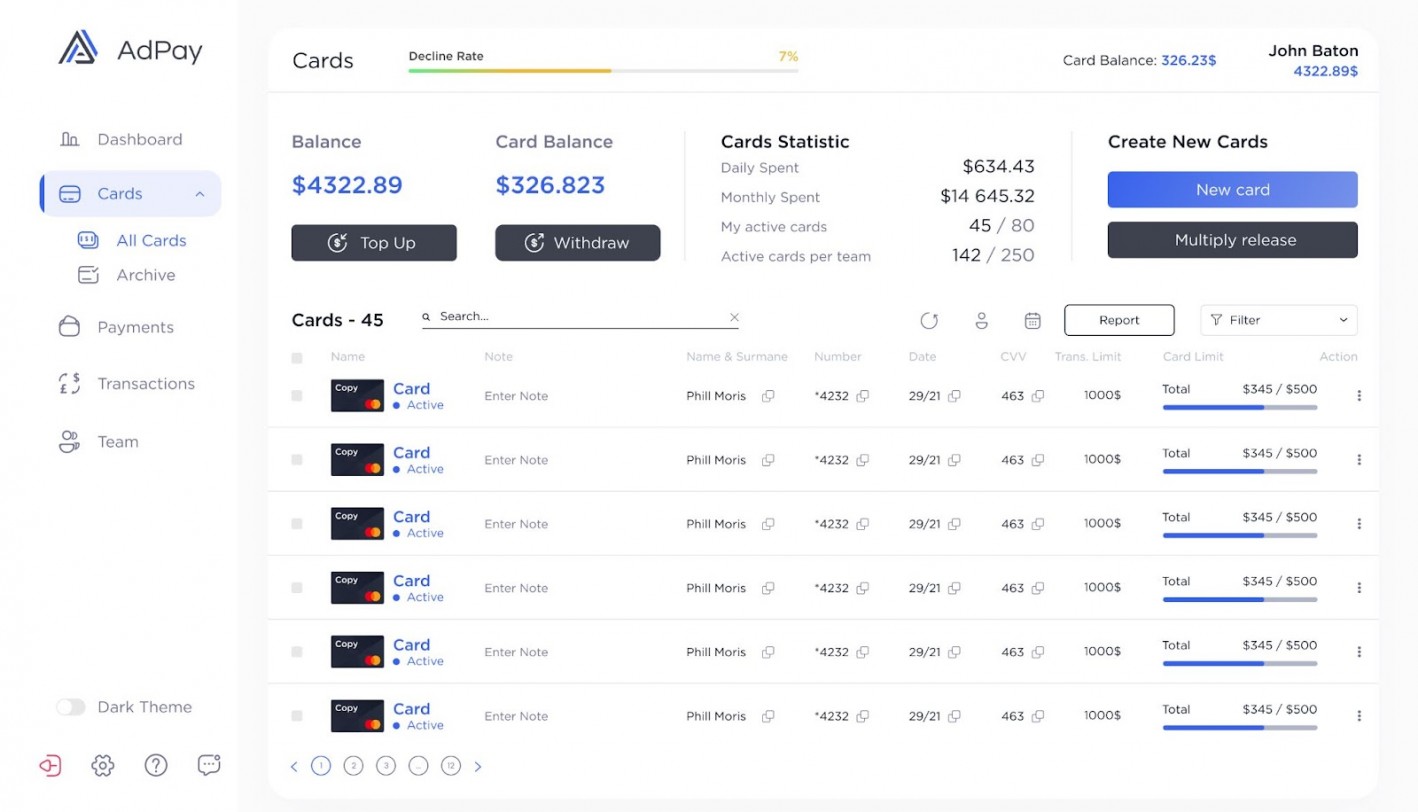Check the first card row's checkbox

tap(297, 396)
